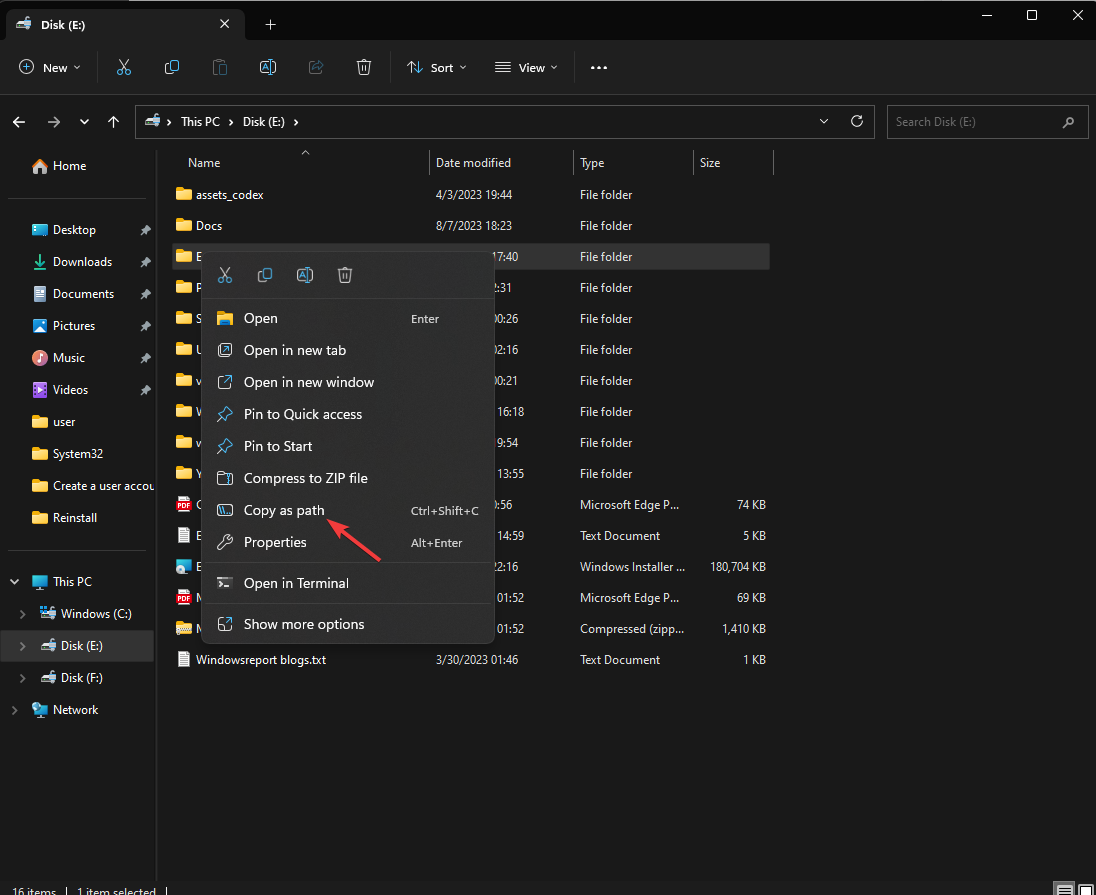
Task: Select Compress to ZIP file
Action: [348, 478]
